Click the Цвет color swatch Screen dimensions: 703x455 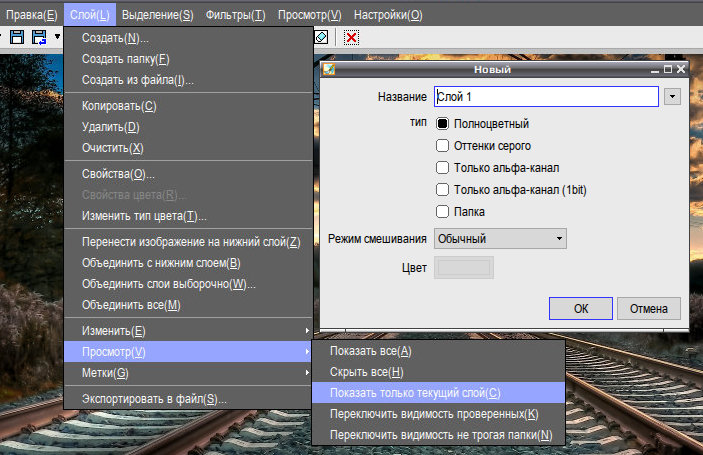click(x=464, y=268)
